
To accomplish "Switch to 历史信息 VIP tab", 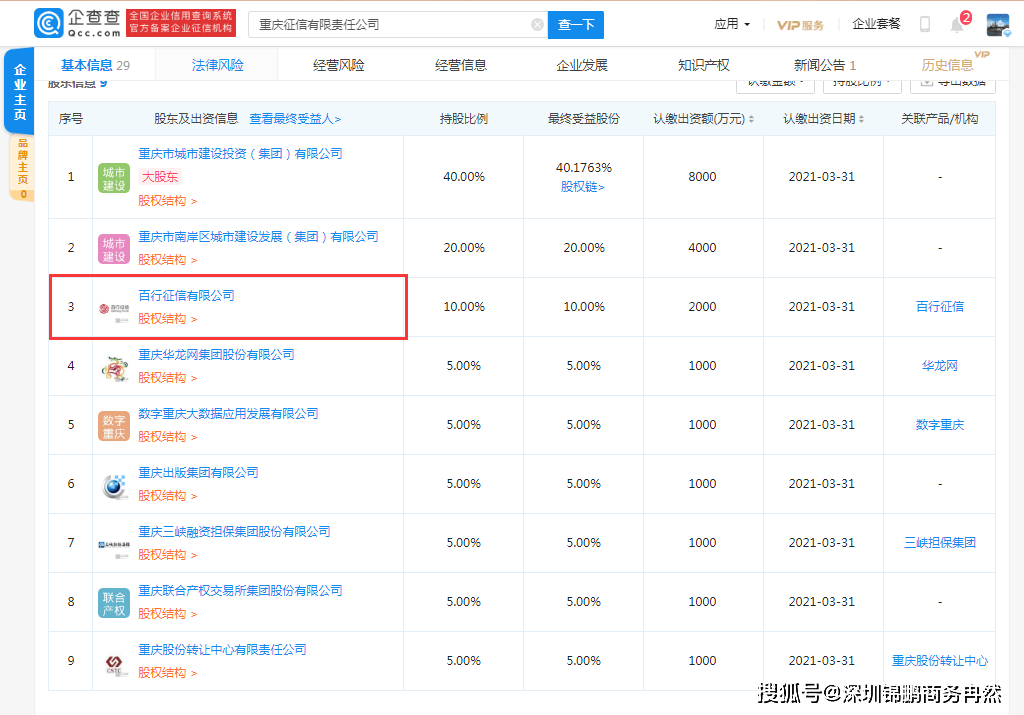I will tap(948, 65).
